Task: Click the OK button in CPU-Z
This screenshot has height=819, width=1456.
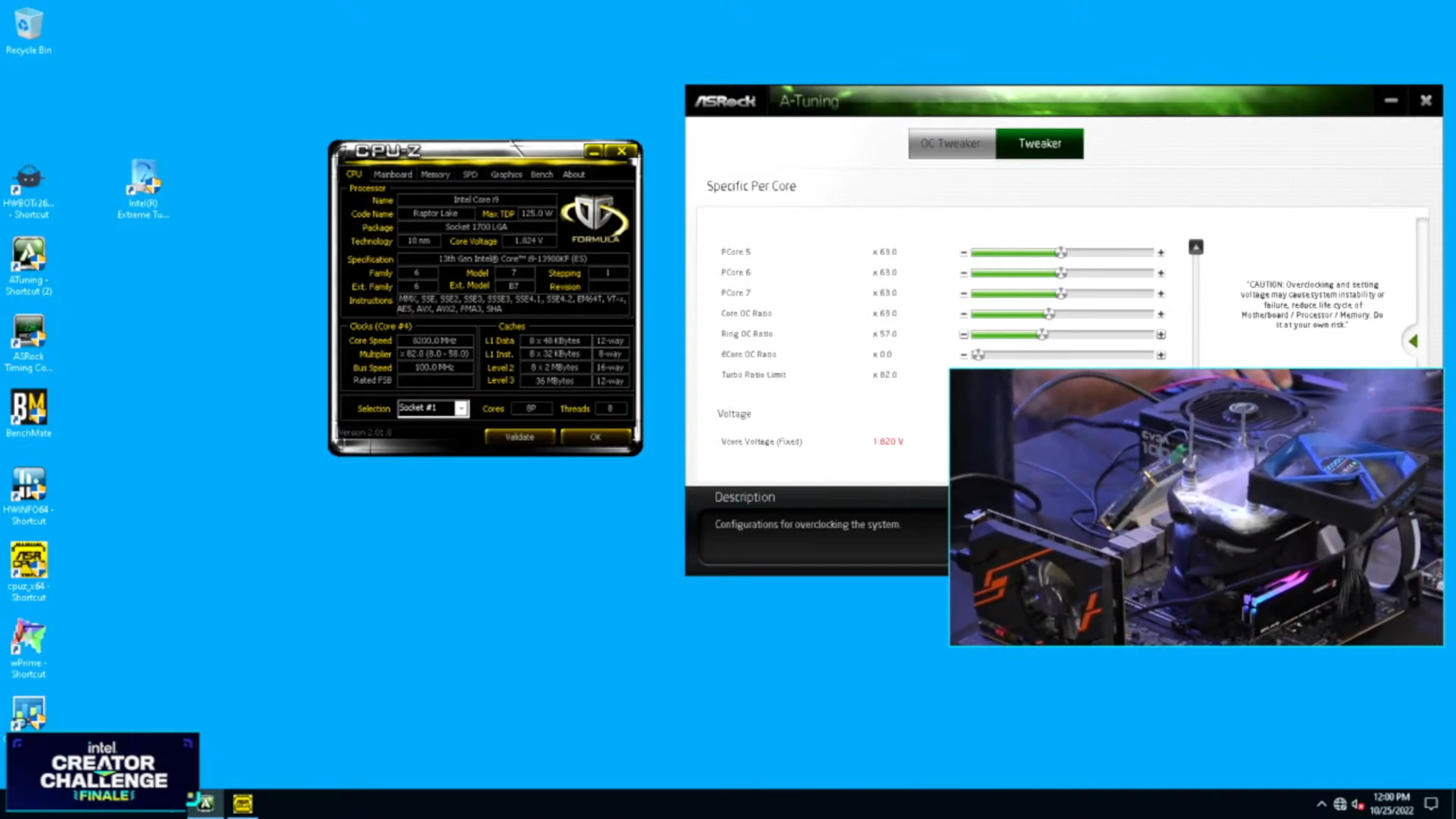Action: click(595, 437)
